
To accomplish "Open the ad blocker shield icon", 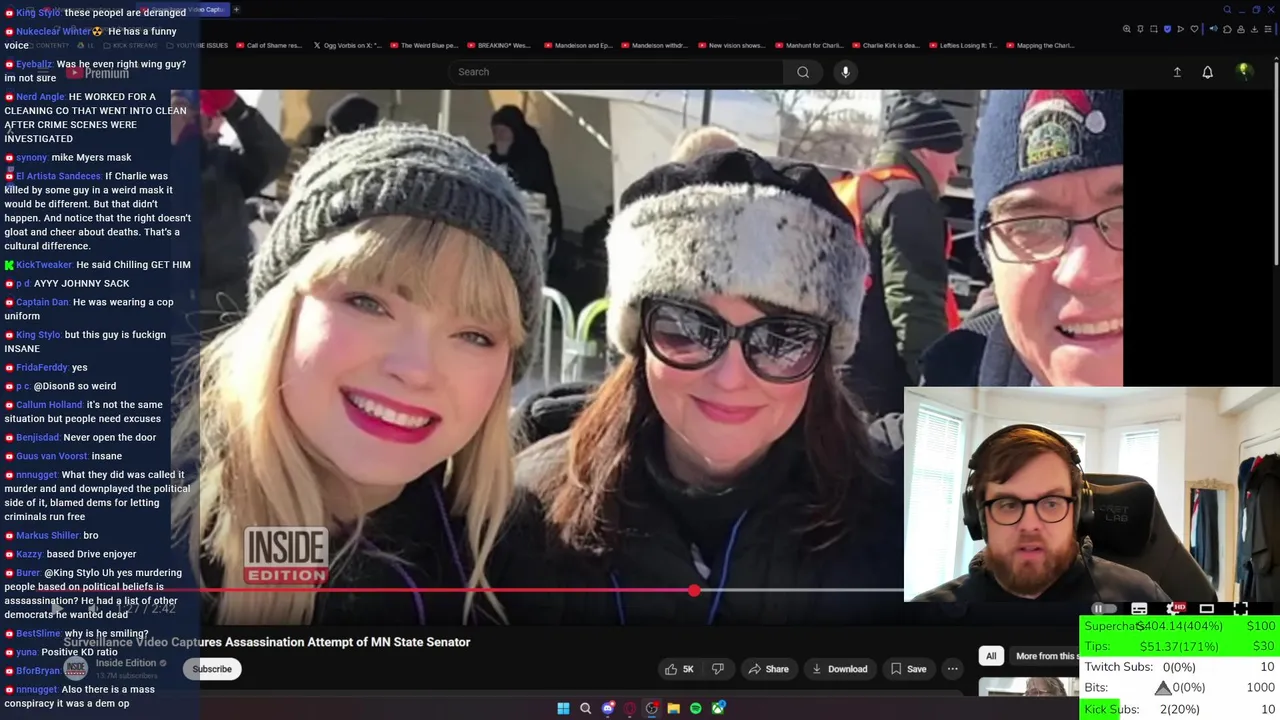I will point(1167,29).
